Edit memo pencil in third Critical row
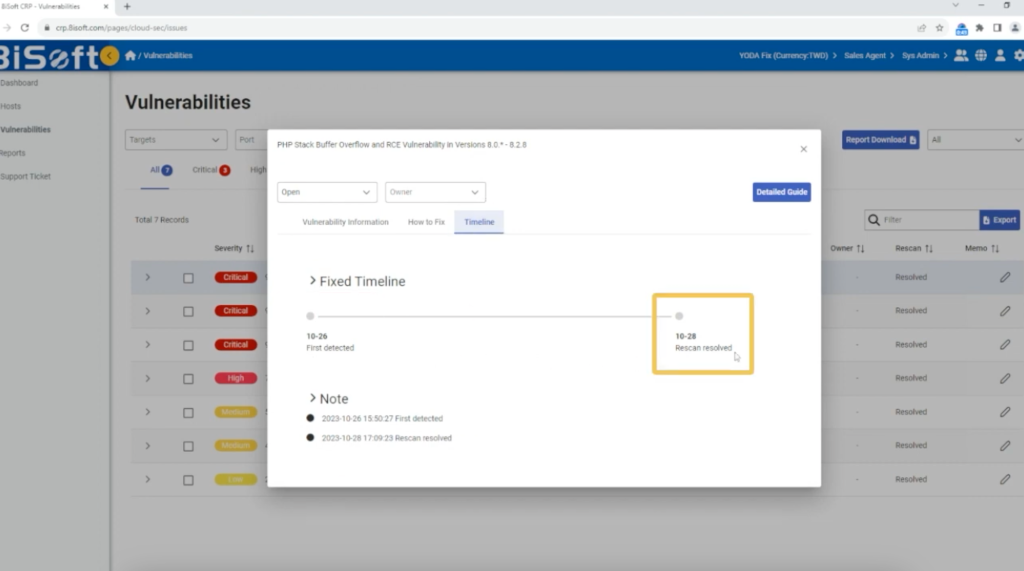 click(x=1004, y=344)
